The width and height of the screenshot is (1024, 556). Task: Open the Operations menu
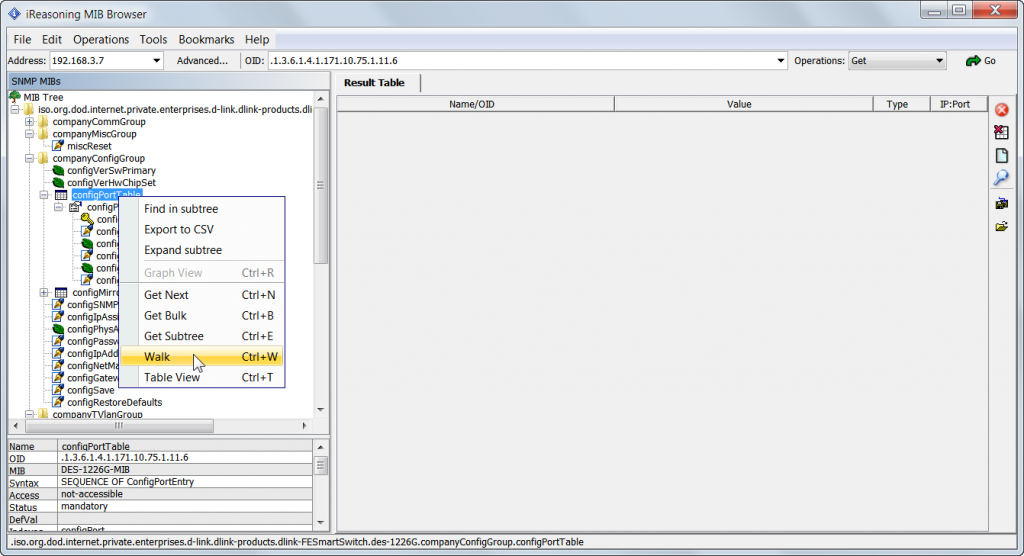click(101, 39)
